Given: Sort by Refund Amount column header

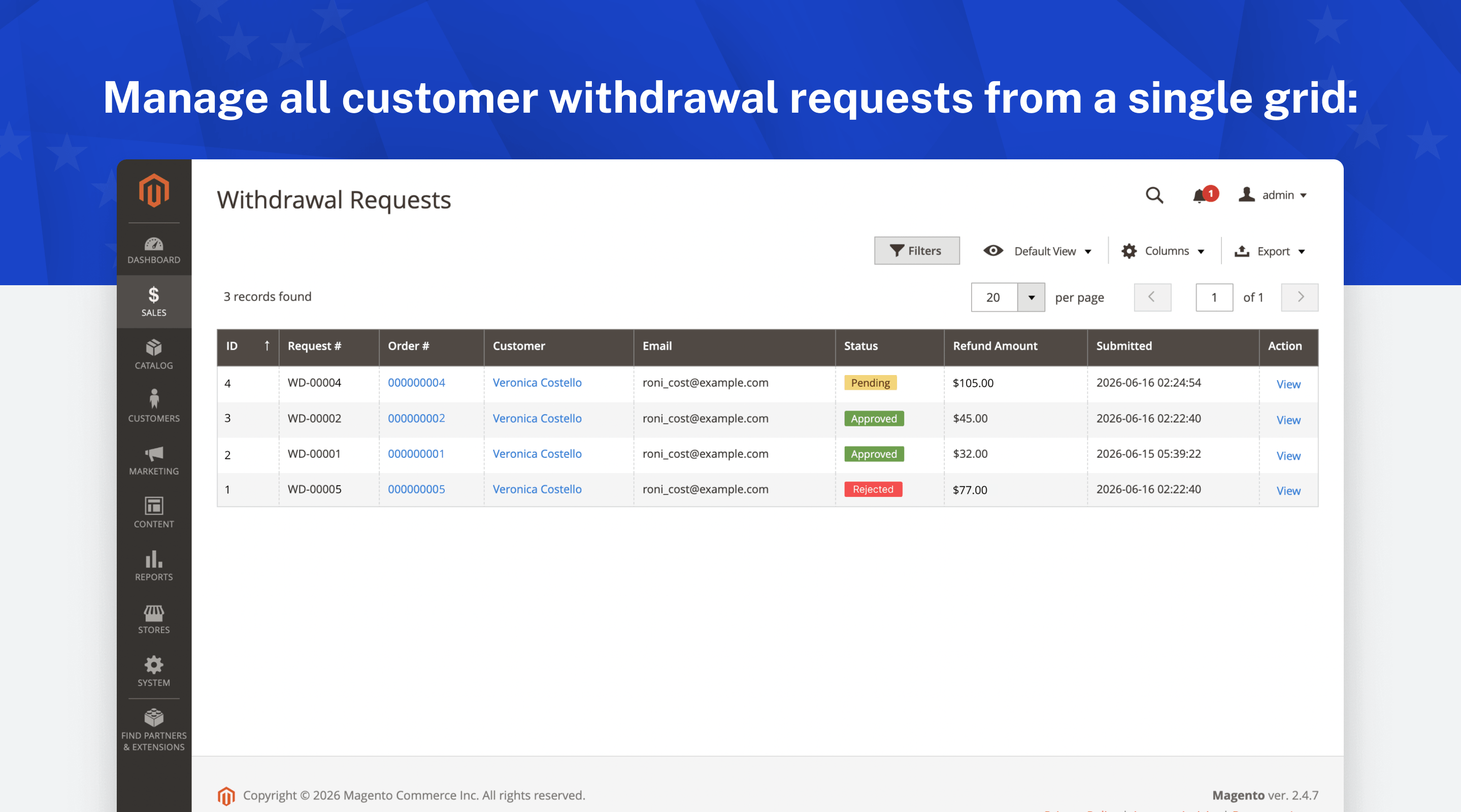Looking at the screenshot, I should [1015, 347].
